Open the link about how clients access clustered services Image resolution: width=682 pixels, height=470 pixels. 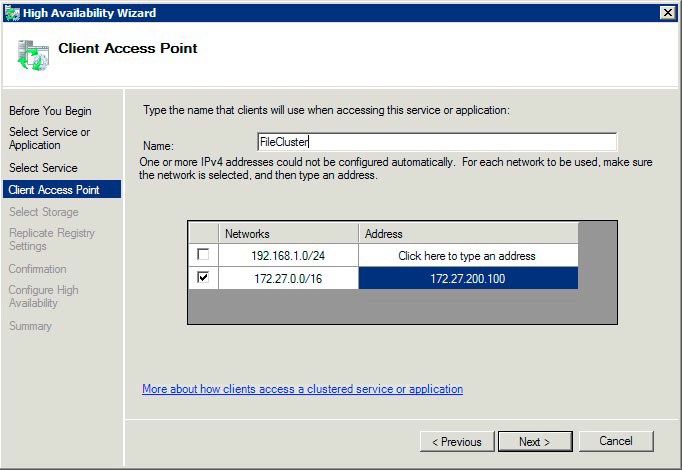[302, 389]
